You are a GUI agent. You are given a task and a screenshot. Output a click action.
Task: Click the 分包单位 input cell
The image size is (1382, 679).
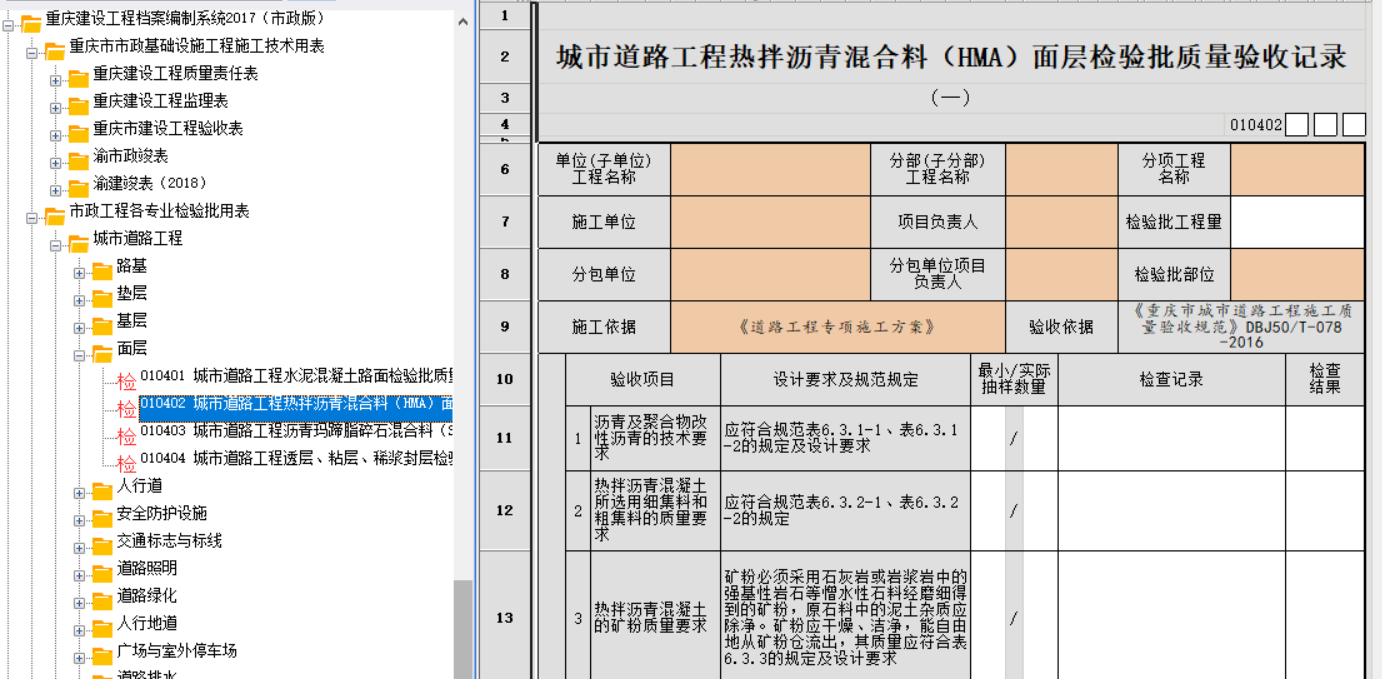pos(770,274)
